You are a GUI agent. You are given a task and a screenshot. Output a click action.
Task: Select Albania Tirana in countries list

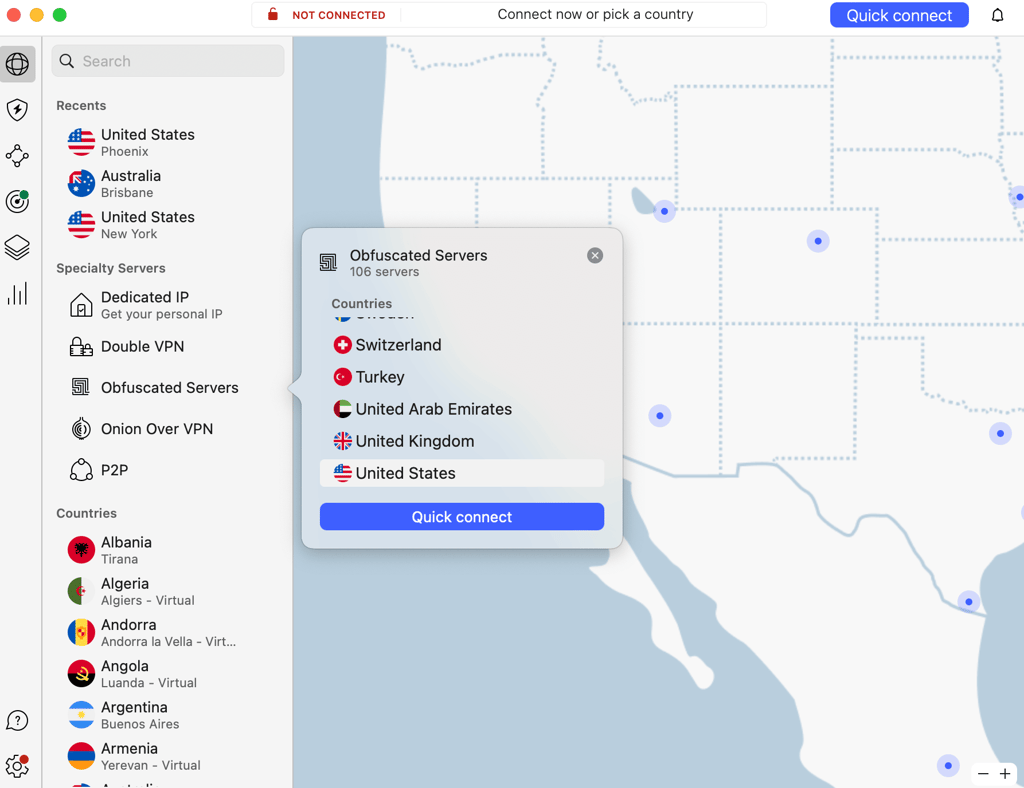point(170,550)
